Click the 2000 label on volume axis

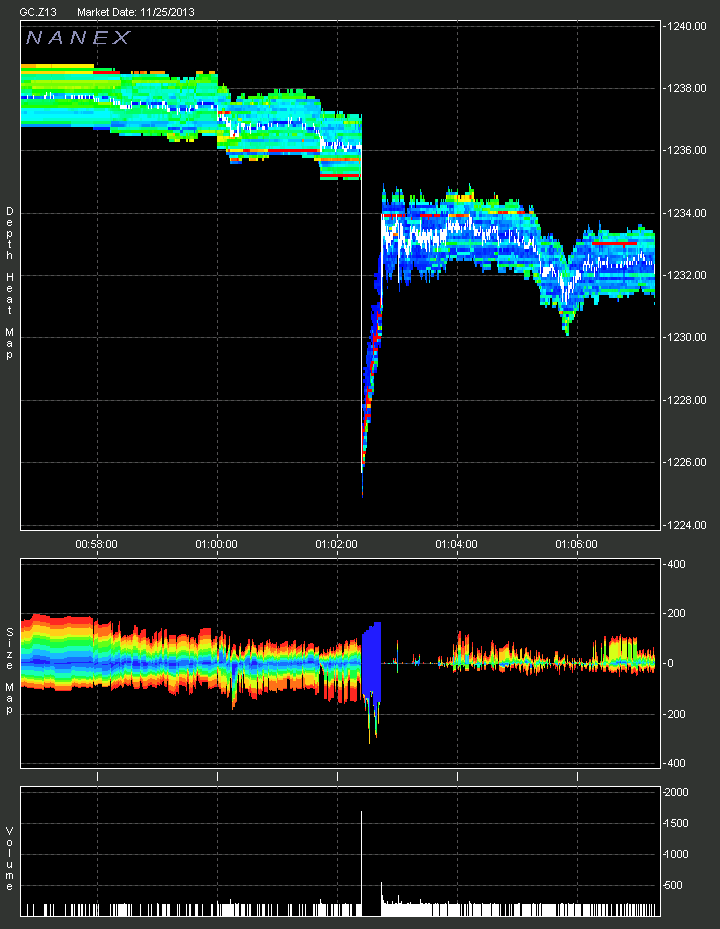pyautogui.click(x=677, y=792)
